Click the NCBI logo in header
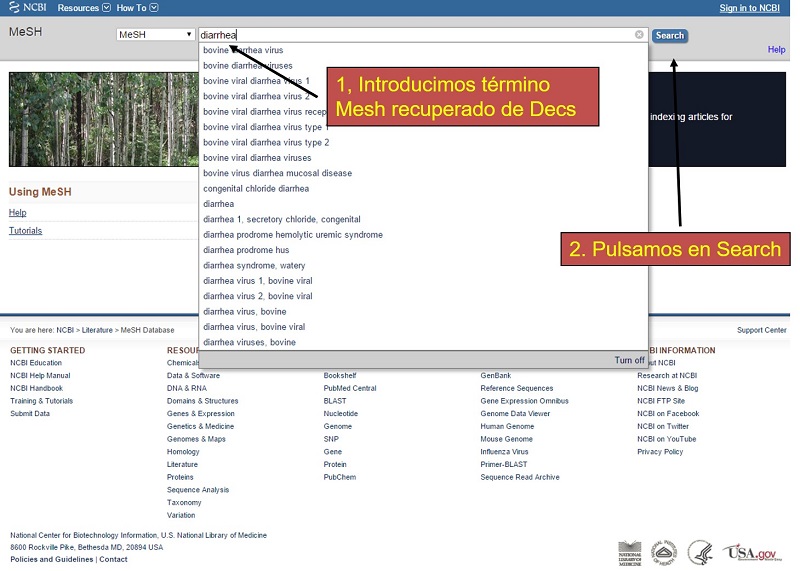Viewport: 800px width, 571px height. point(27,8)
